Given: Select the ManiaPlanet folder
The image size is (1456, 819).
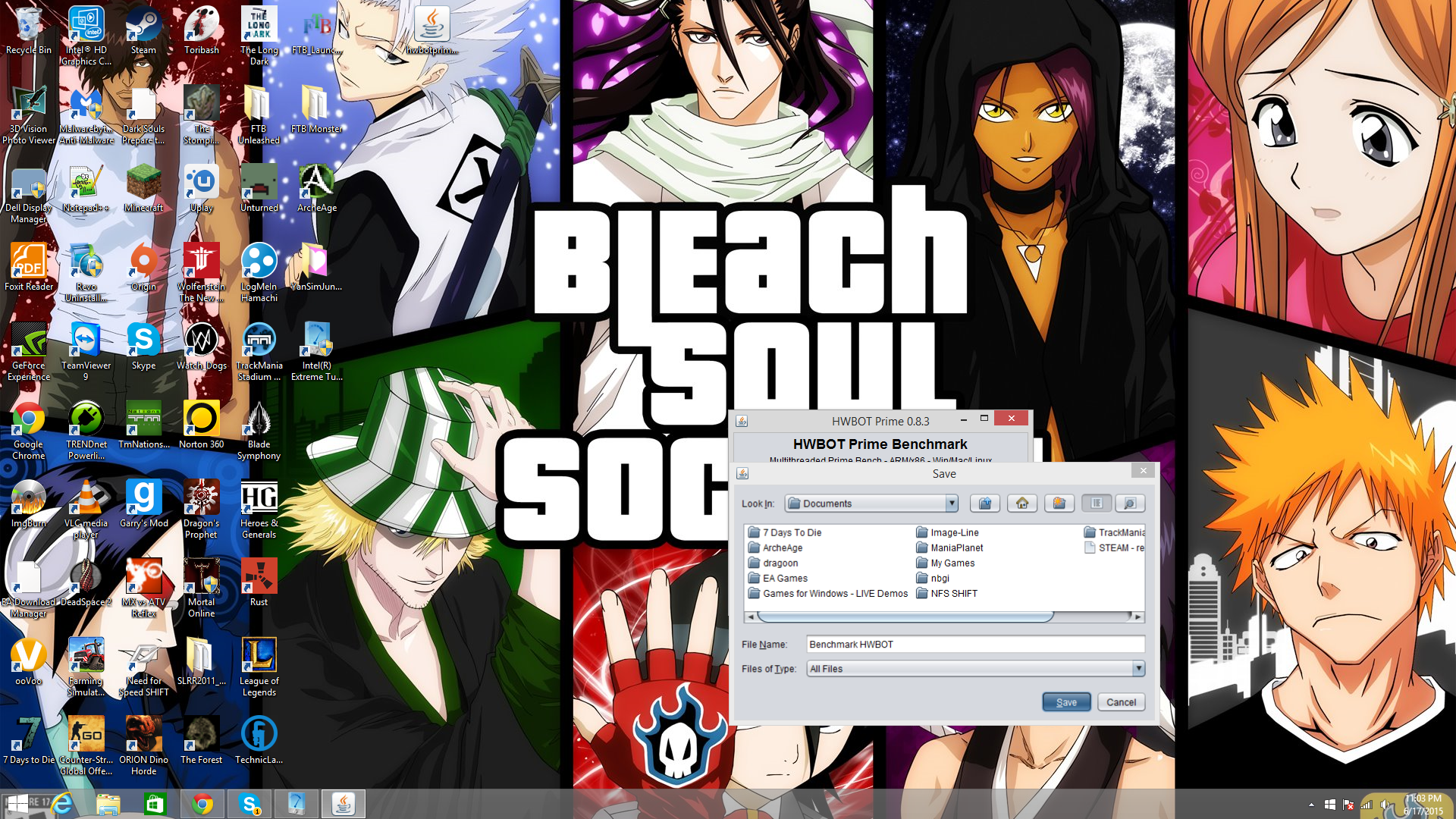Looking at the screenshot, I should point(949,548).
